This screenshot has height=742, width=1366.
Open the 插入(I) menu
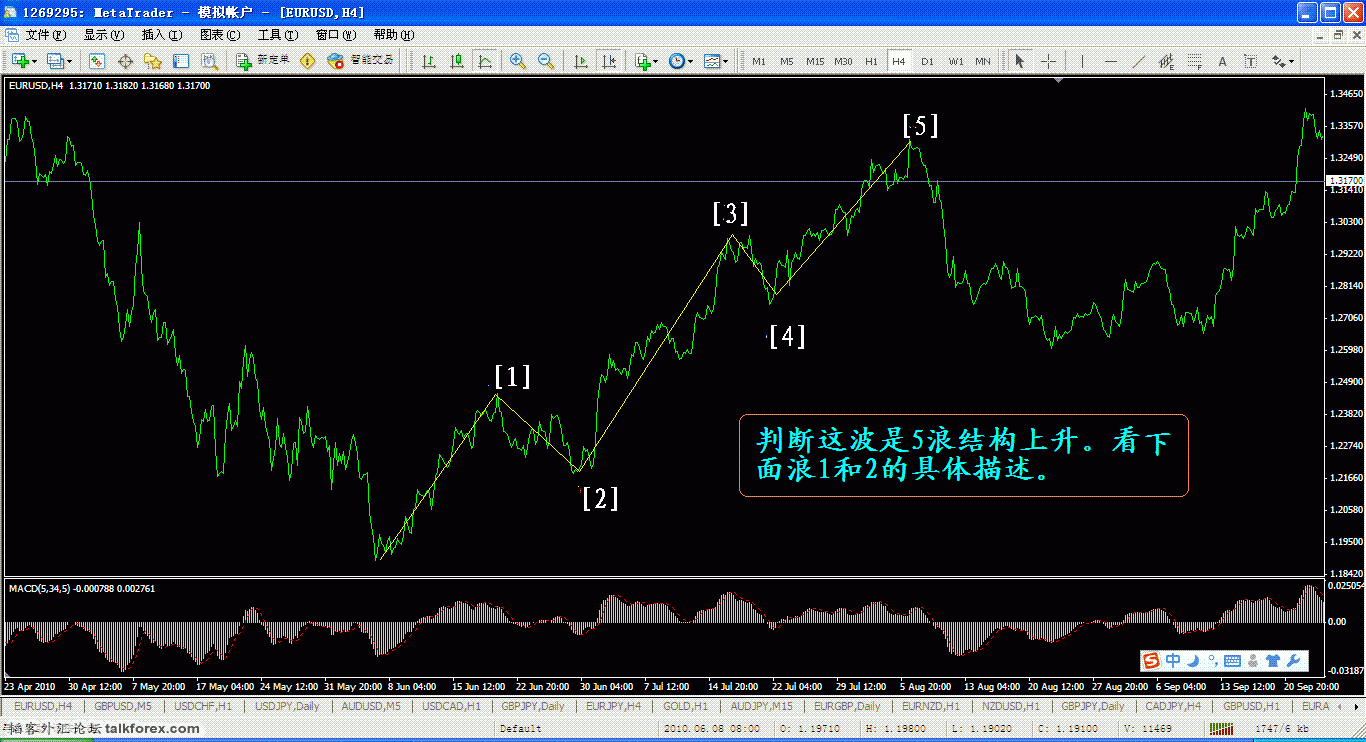coord(162,34)
